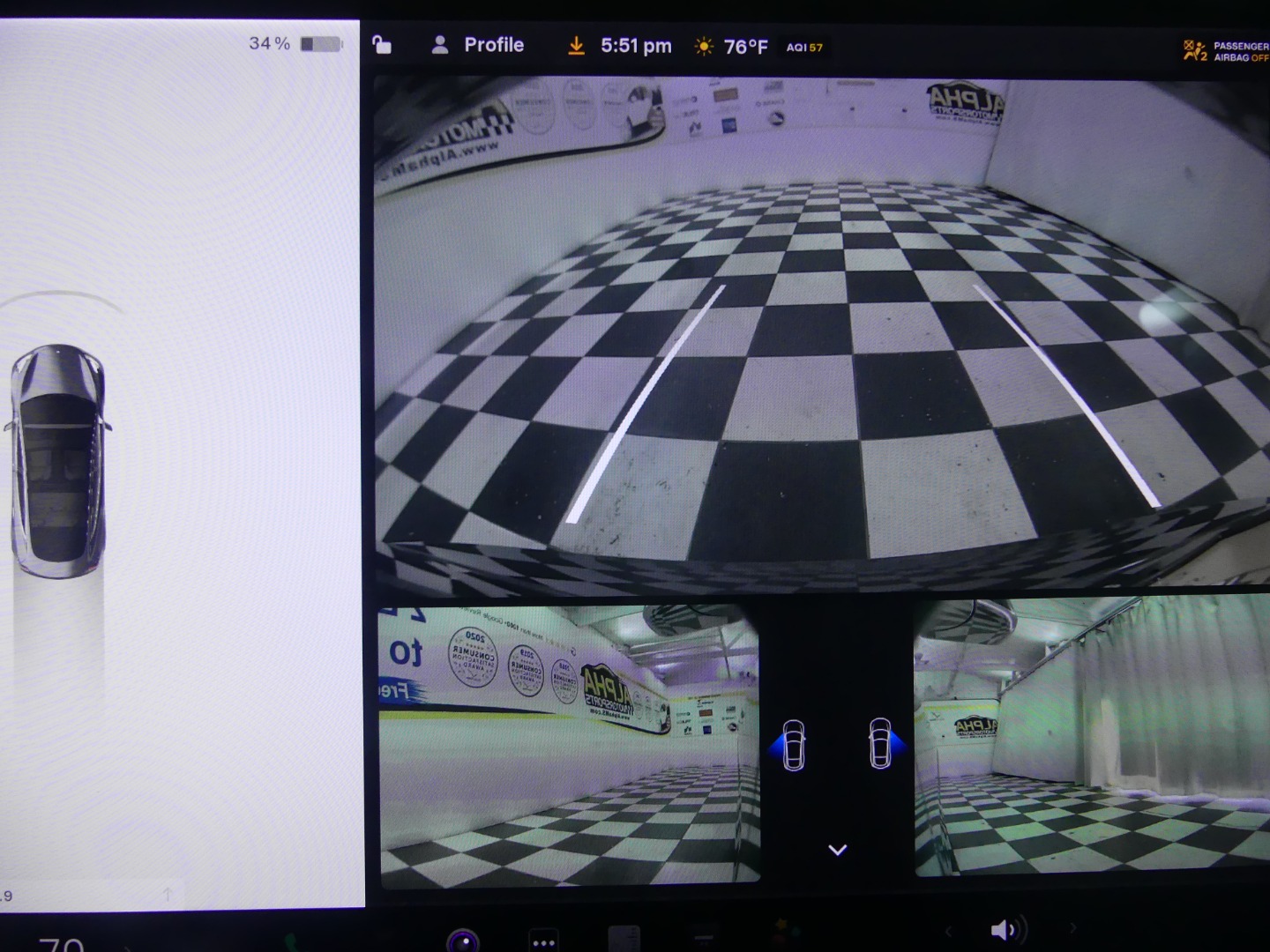The height and width of the screenshot is (952, 1270).
Task: Open weather via the sun icon
Action: coord(703,47)
